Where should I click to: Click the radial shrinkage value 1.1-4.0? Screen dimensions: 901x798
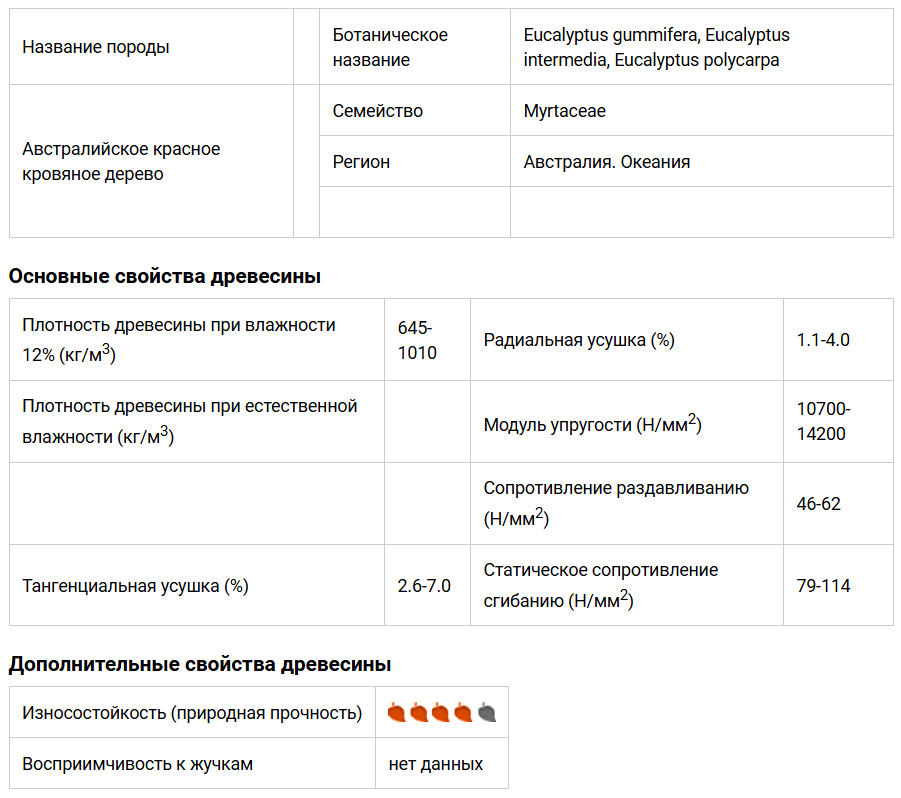pyautogui.click(x=823, y=340)
